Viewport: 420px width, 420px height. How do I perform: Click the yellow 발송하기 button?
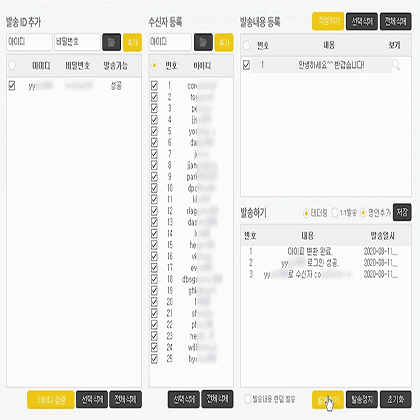(x=328, y=399)
